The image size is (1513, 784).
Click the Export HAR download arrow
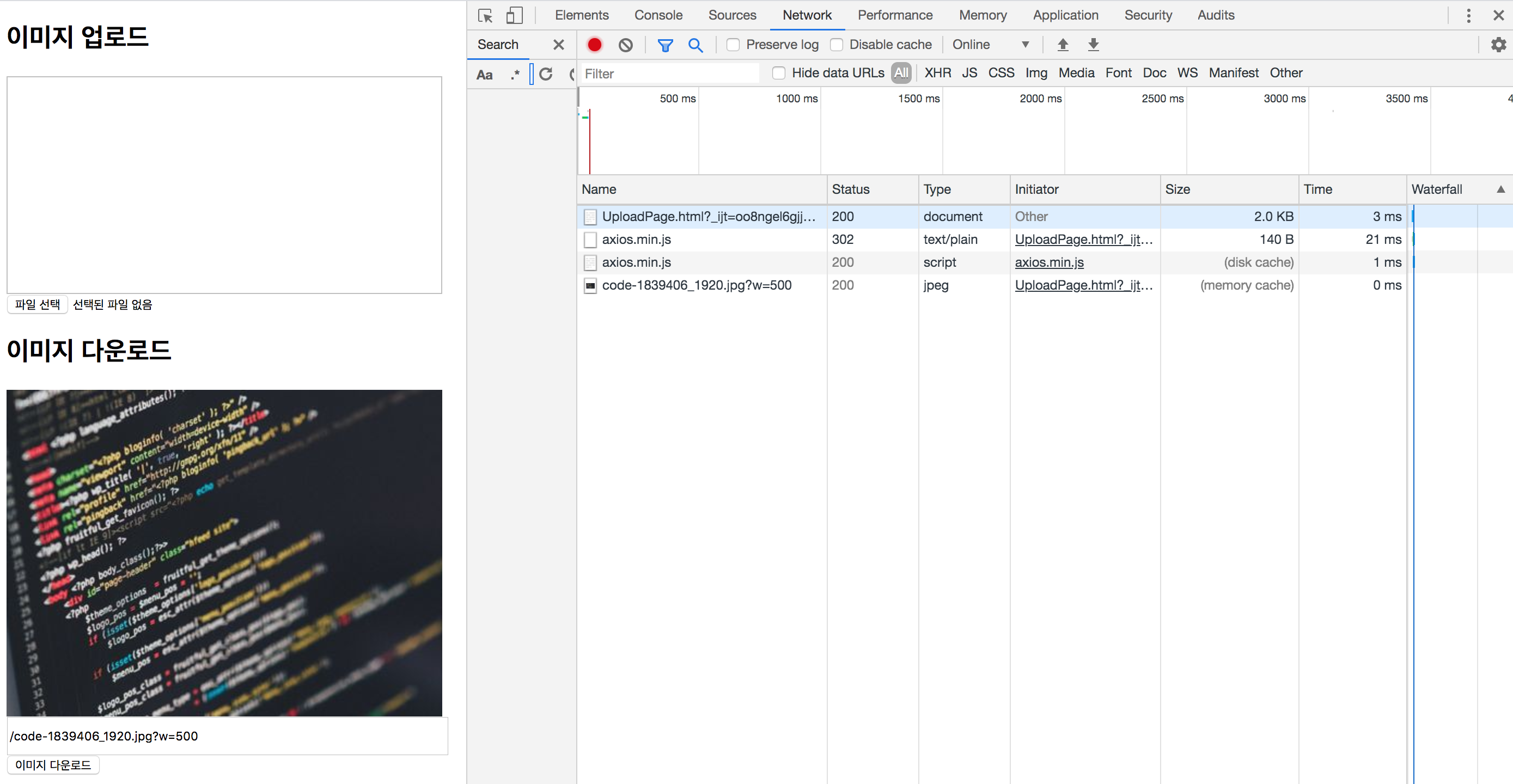pyautogui.click(x=1093, y=45)
